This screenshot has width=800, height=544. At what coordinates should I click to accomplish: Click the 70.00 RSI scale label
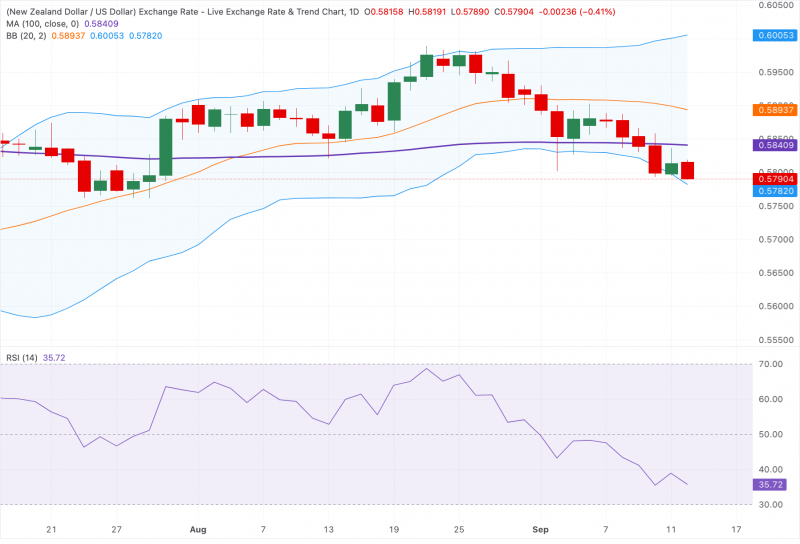tap(770, 364)
